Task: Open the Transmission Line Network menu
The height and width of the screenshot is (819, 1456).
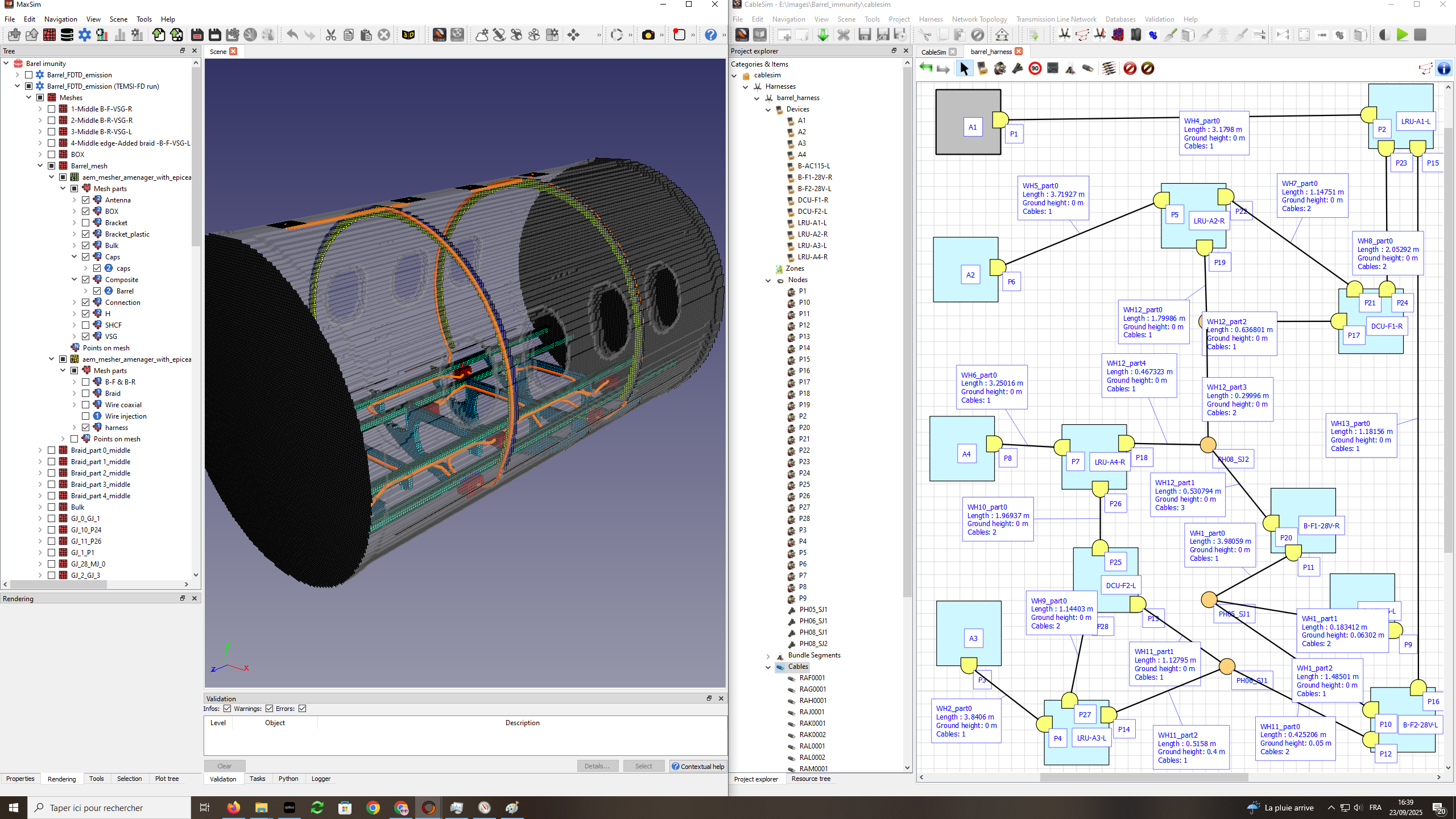Action: (1056, 19)
